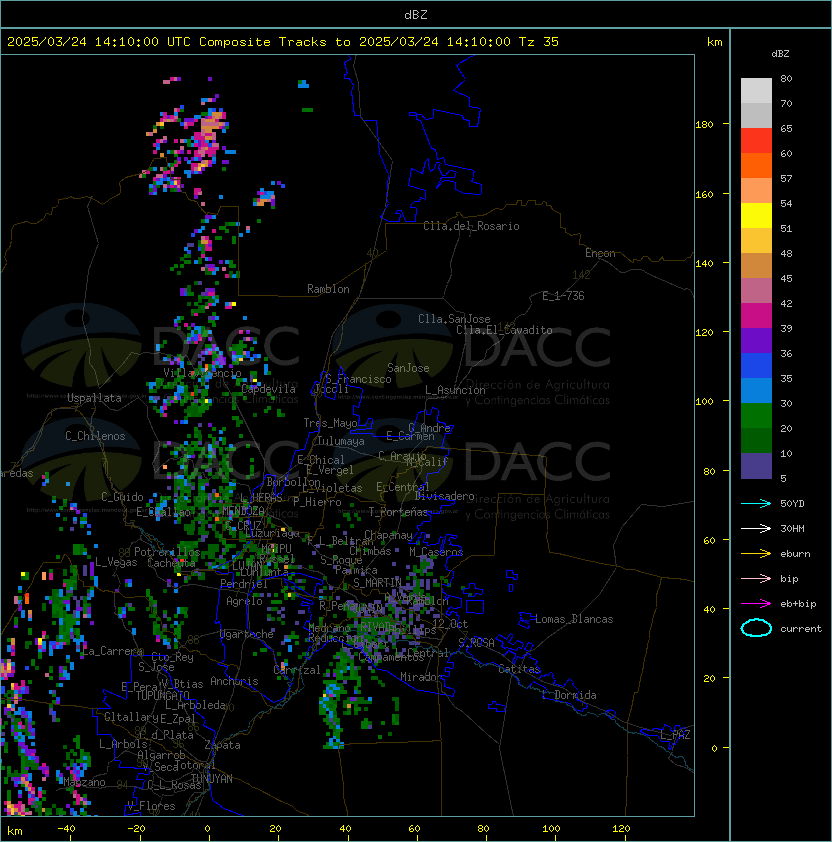The height and width of the screenshot is (842, 832).
Task: Click the Tulumaya map label
Action: click(x=341, y=441)
